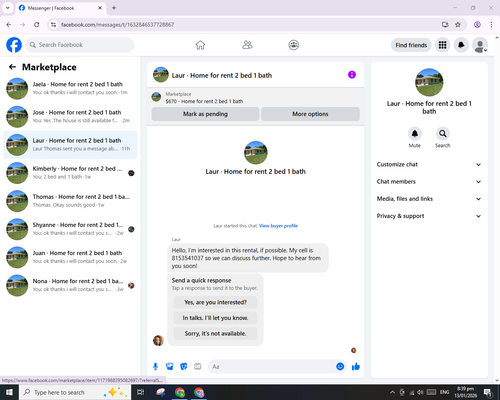Expand Media, files and links section
The width and height of the screenshot is (500, 400).
[429, 199]
